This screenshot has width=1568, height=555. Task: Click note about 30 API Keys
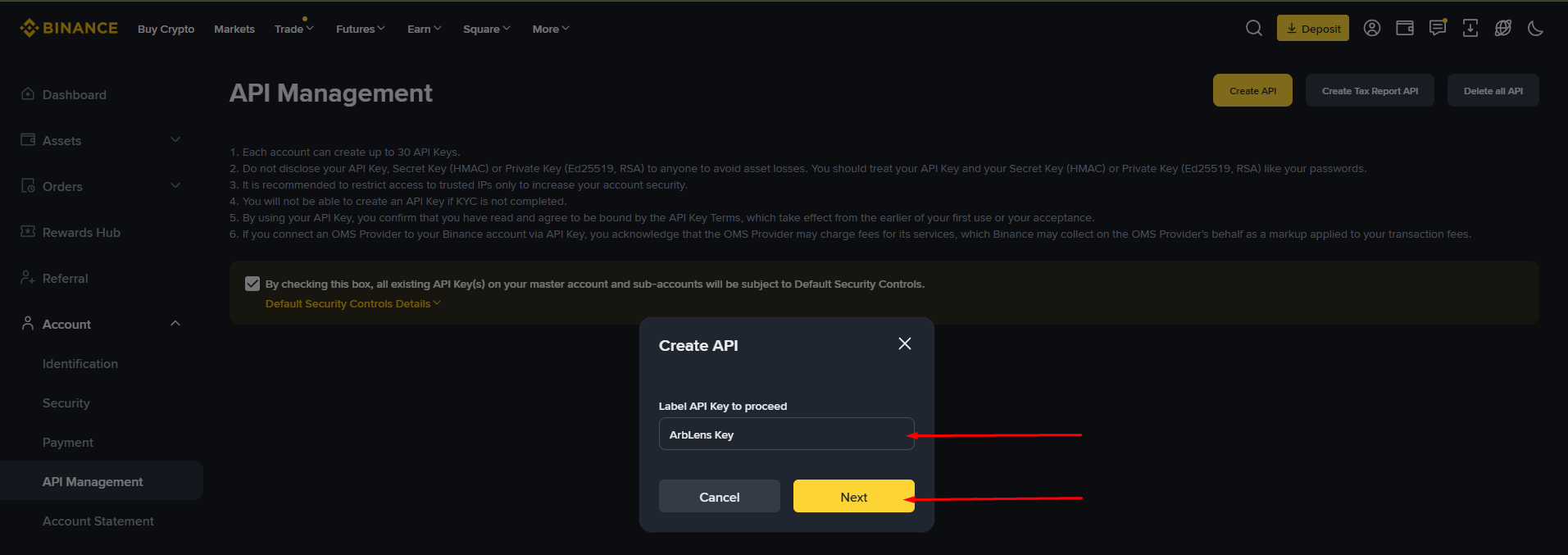click(x=345, y=152)
